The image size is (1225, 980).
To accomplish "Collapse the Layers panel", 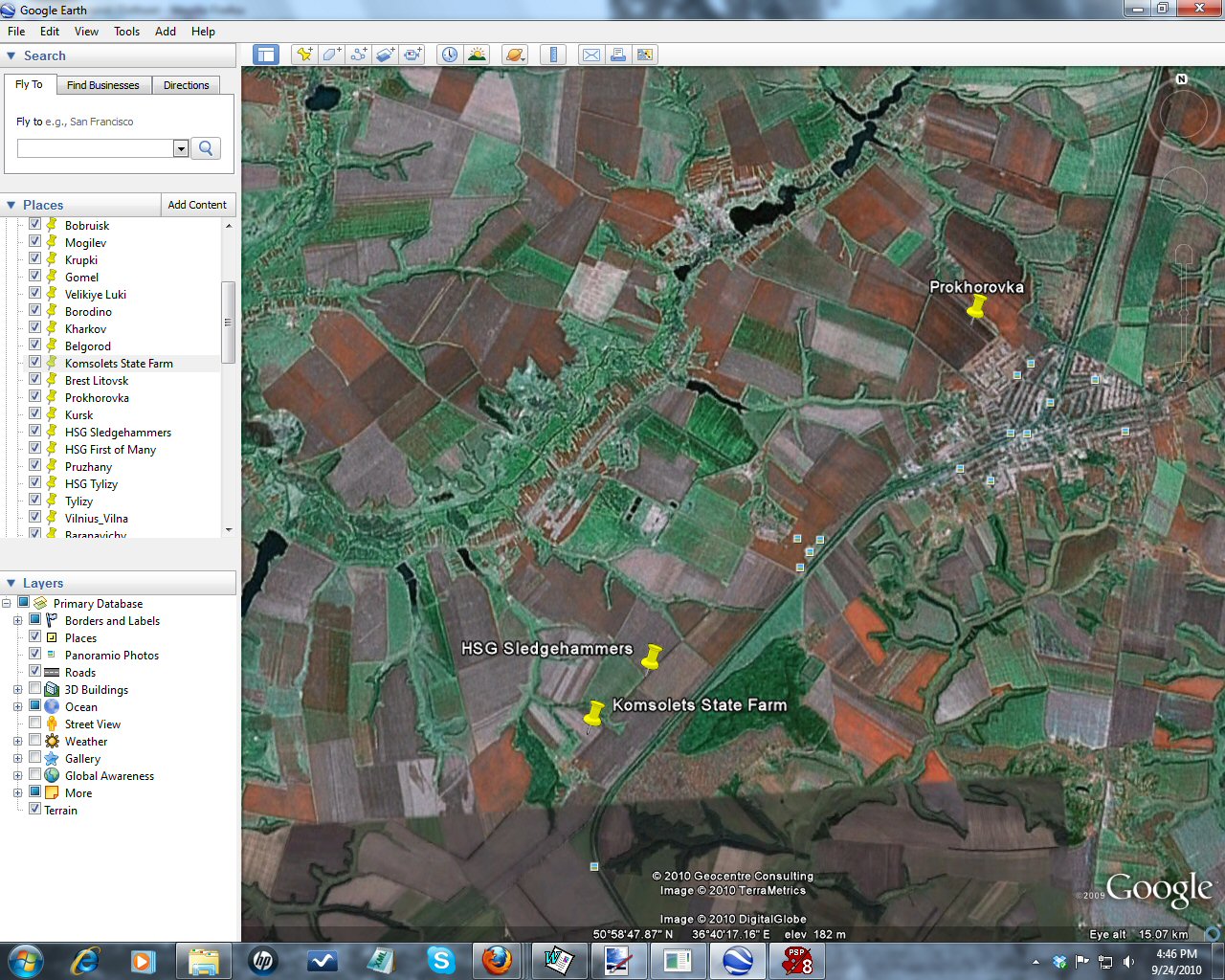I will [11, 583].
